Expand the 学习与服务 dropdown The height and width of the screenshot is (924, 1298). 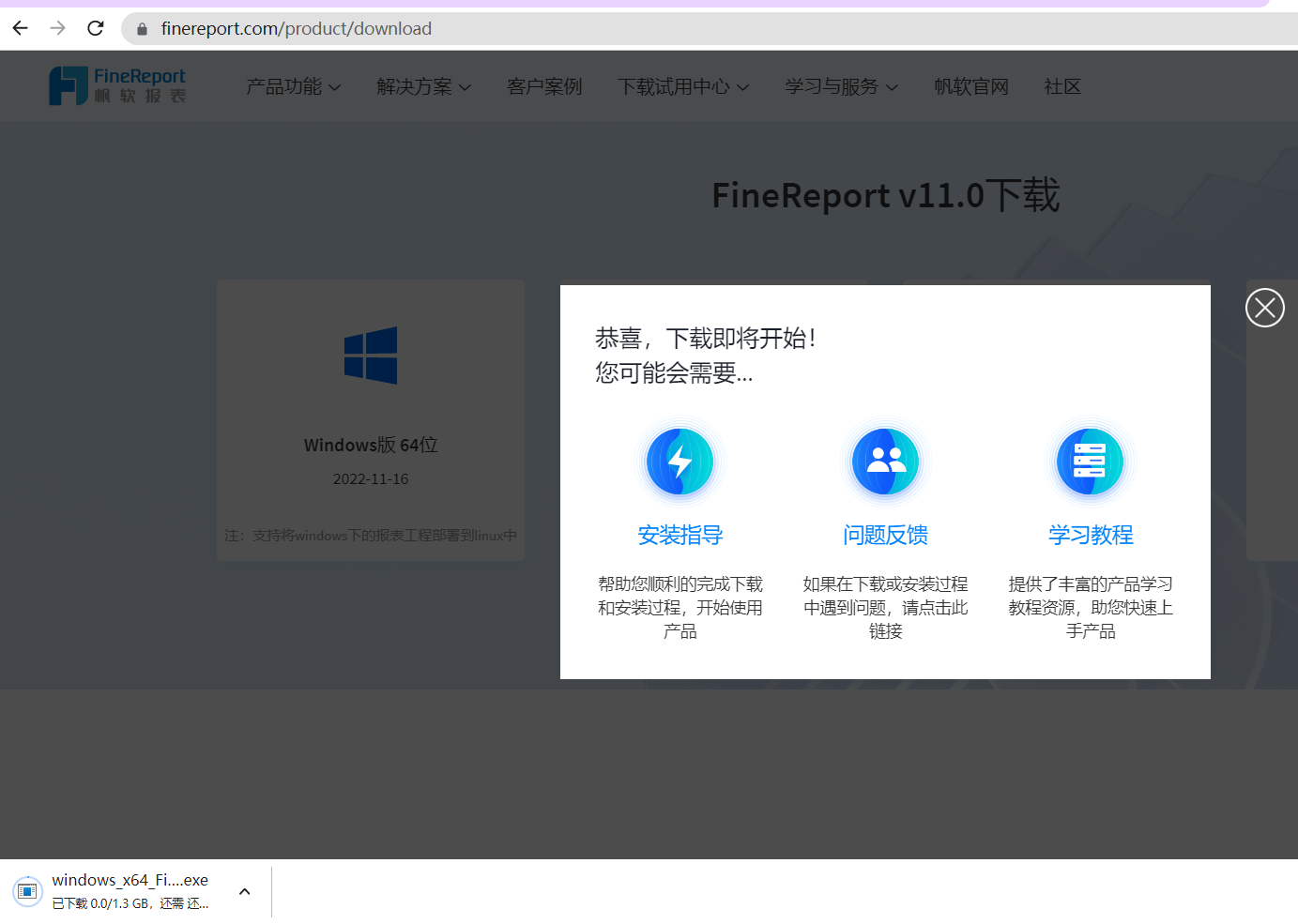840,86
